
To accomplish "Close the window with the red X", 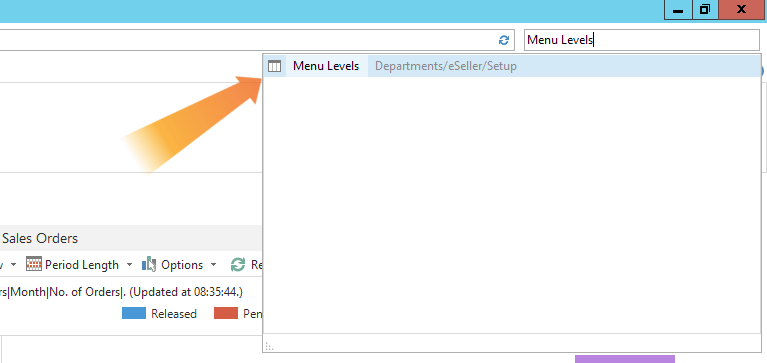I will click(742, 9).
